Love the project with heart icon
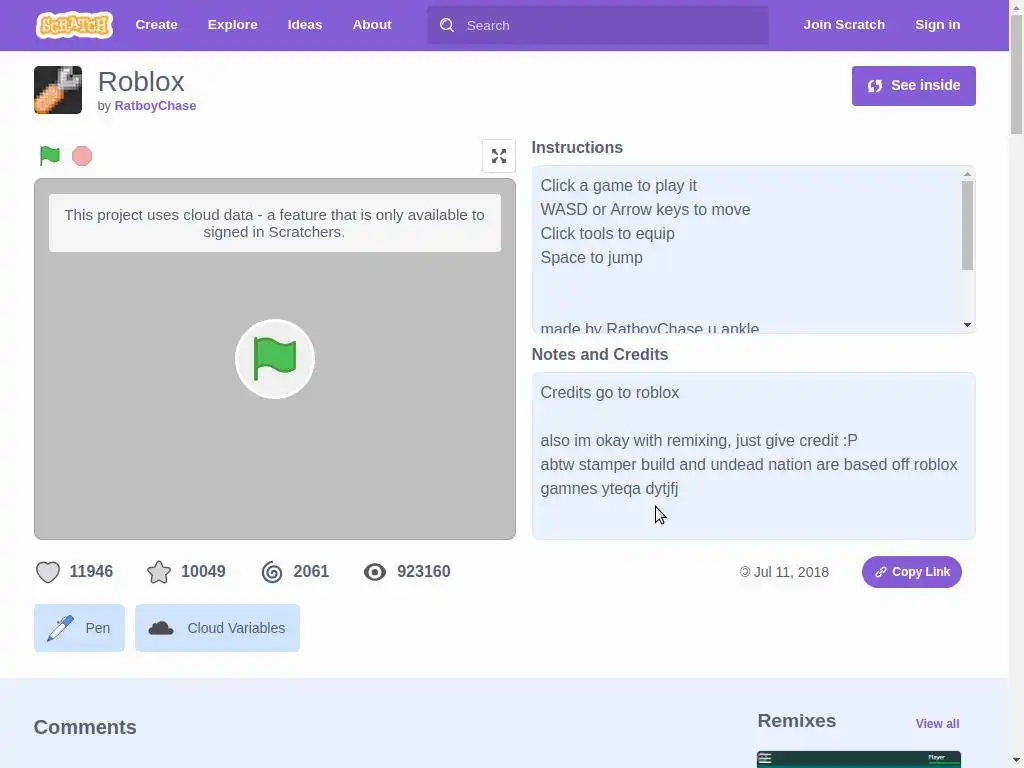 [x=48, y=572]
